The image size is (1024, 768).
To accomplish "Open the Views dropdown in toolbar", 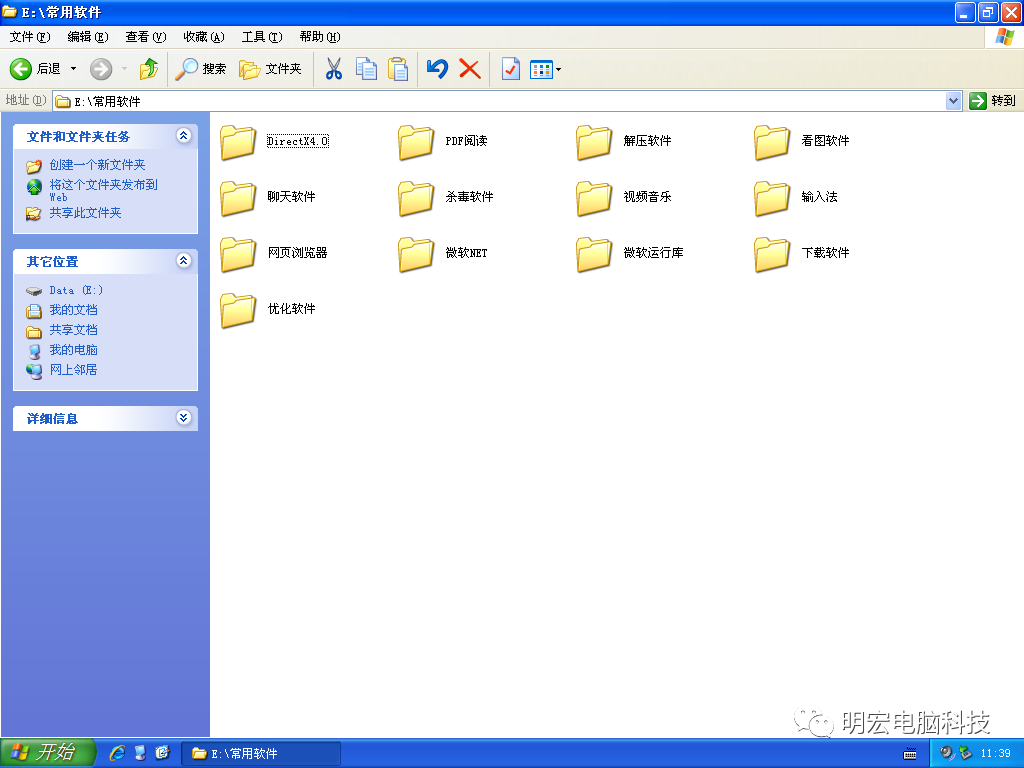I will (546, 69).
